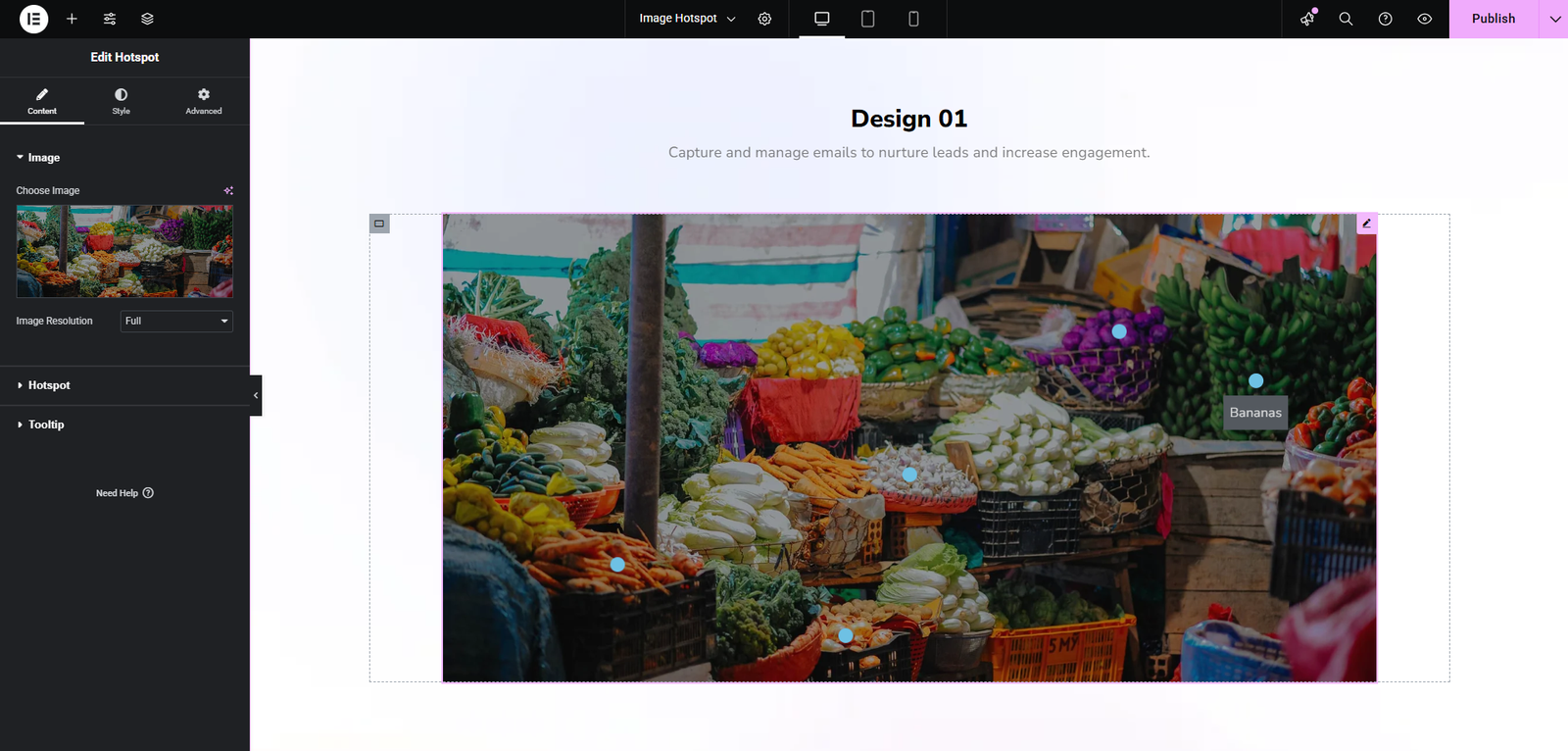
Task: Click the hotspot dot on carrots
Action: [x=617, y=565]
